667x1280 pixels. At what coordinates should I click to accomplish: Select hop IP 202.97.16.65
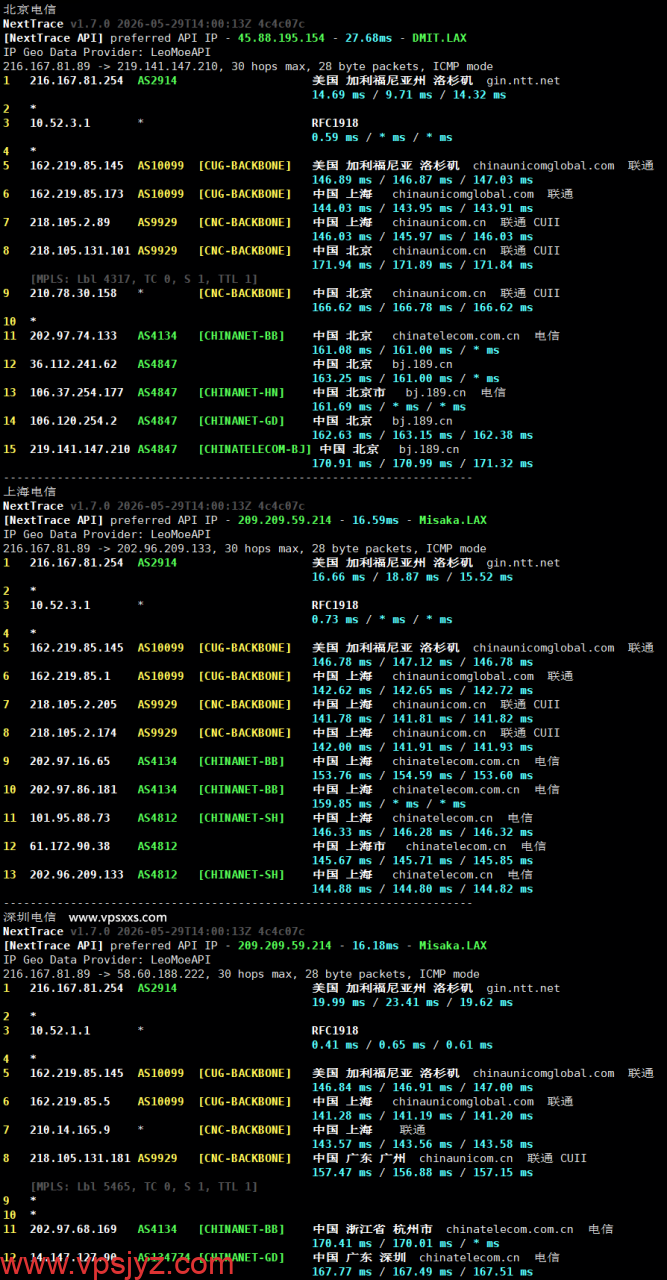[70, 761]
